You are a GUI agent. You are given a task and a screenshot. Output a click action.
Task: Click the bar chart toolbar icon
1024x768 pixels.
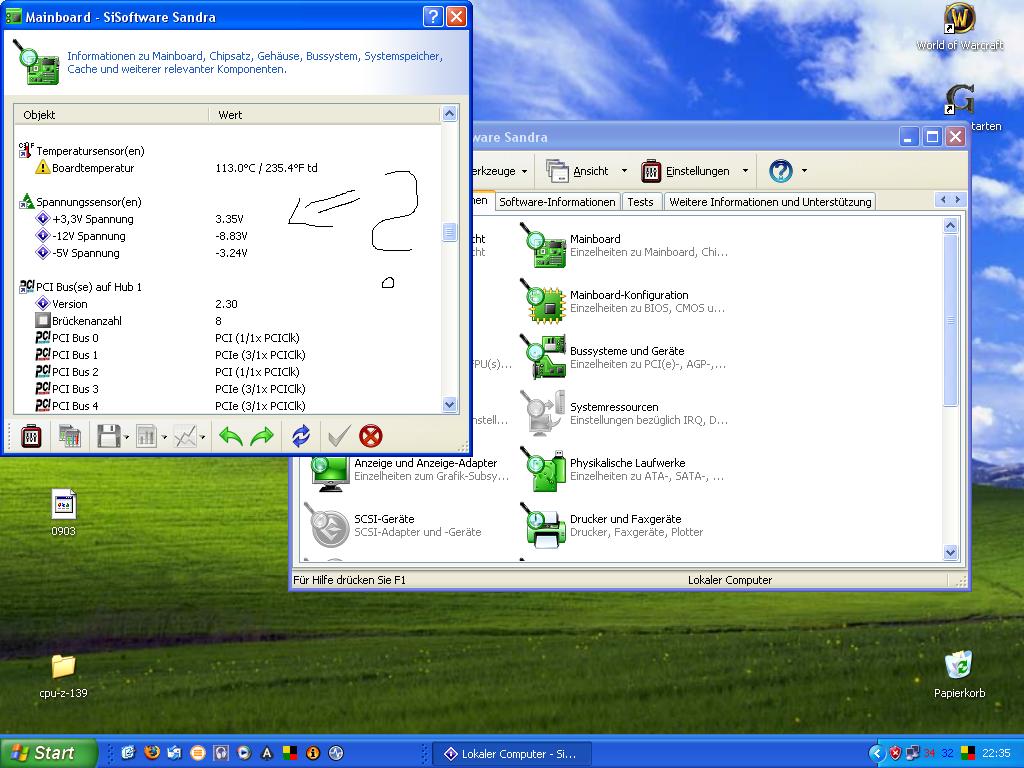[146, 436]
